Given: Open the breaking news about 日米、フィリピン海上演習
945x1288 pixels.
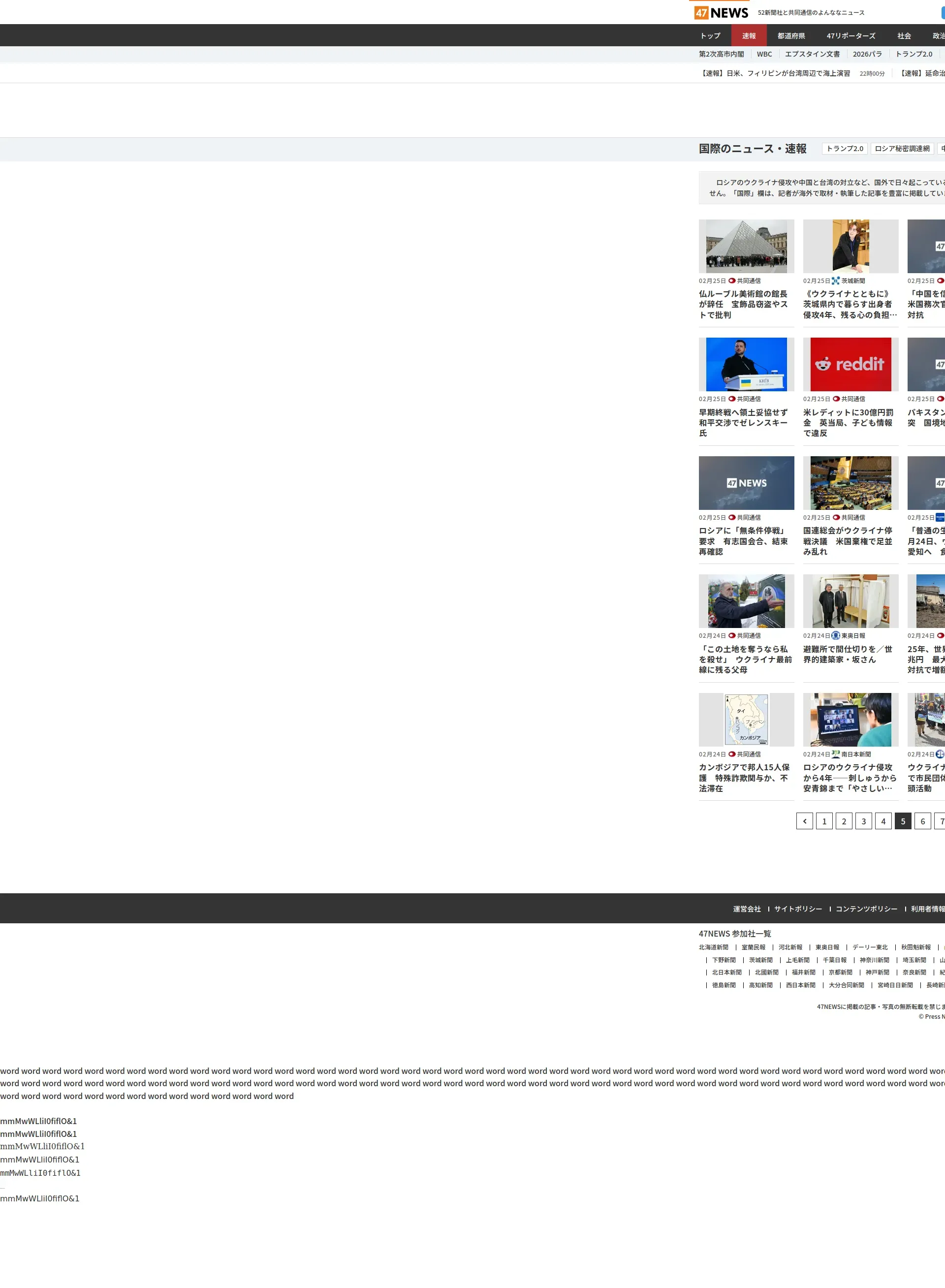Looking at the screenshot, I should [775, 73].
